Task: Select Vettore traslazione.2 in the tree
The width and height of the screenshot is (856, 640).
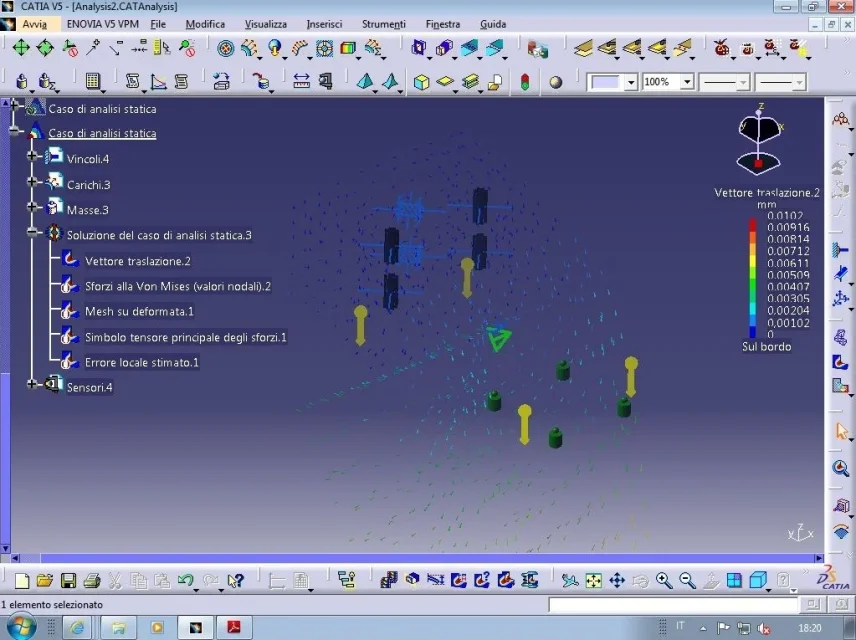Action: 138,261
